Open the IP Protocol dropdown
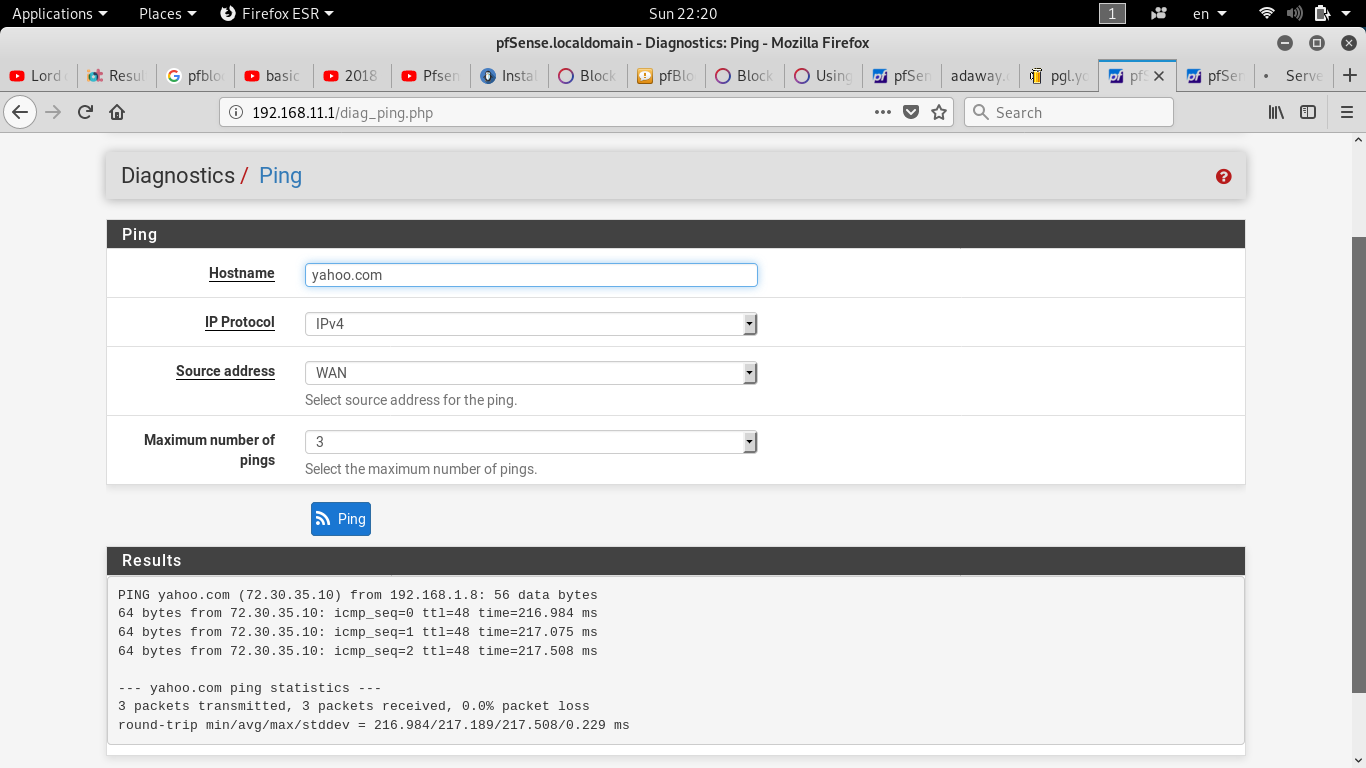 pos(531,324)
